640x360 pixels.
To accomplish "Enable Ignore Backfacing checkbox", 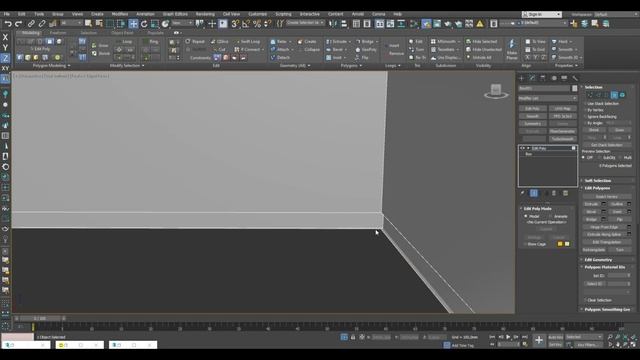I will tap(599, 117).
